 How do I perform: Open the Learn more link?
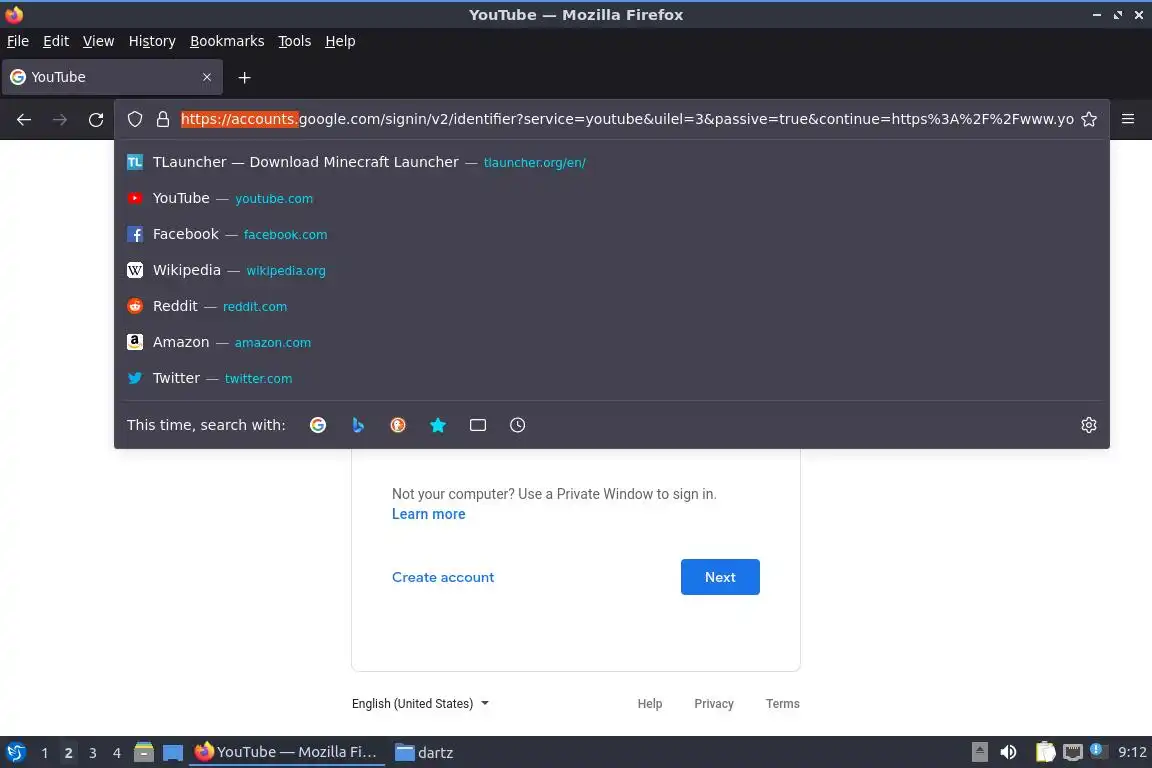click(428, 514)
